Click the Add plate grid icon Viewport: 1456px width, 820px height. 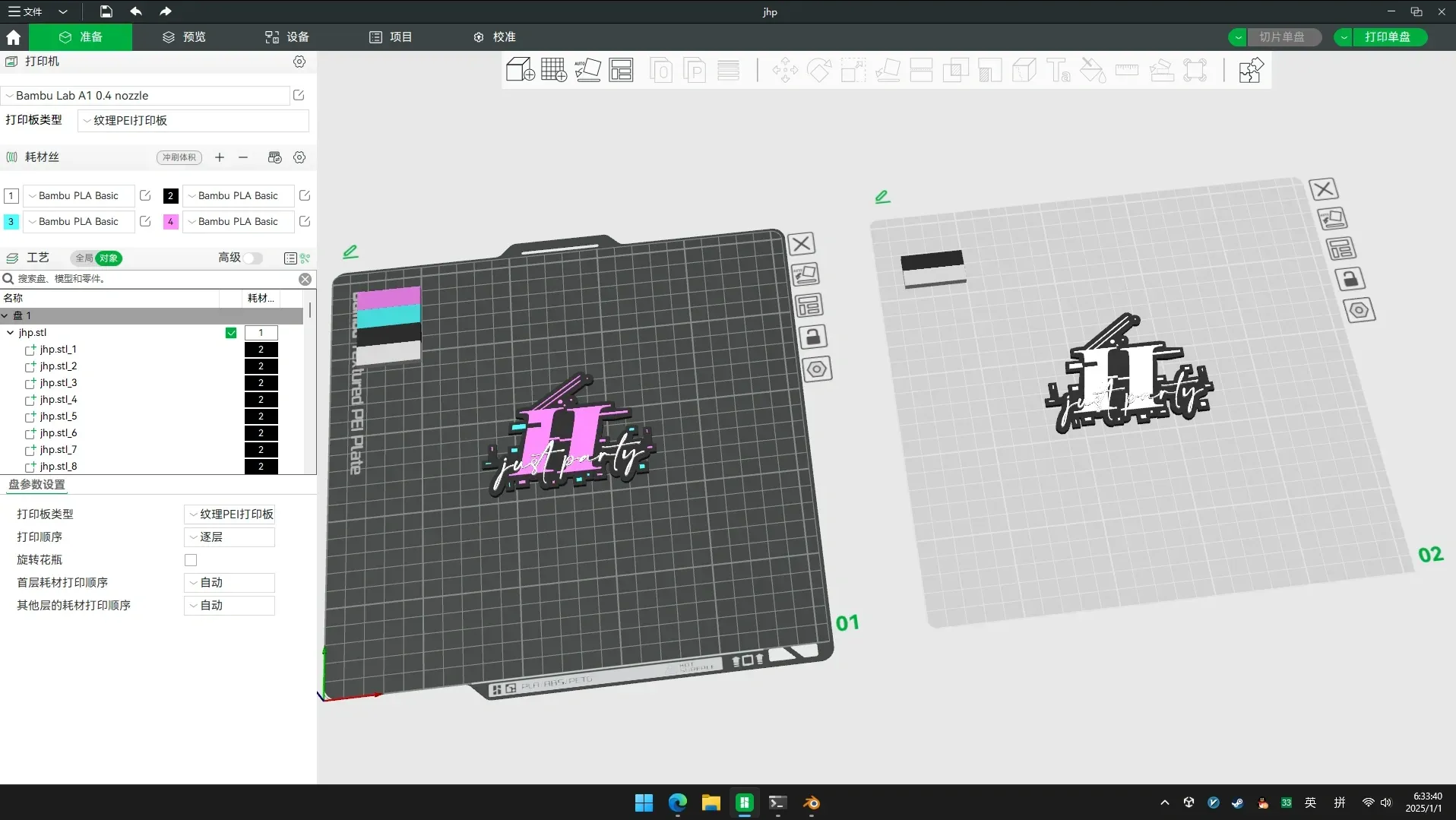(x=554, y=70)
